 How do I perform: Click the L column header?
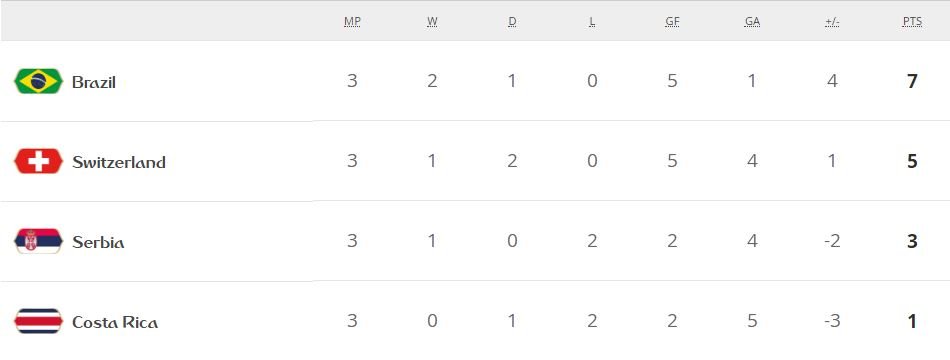(592, 22)
